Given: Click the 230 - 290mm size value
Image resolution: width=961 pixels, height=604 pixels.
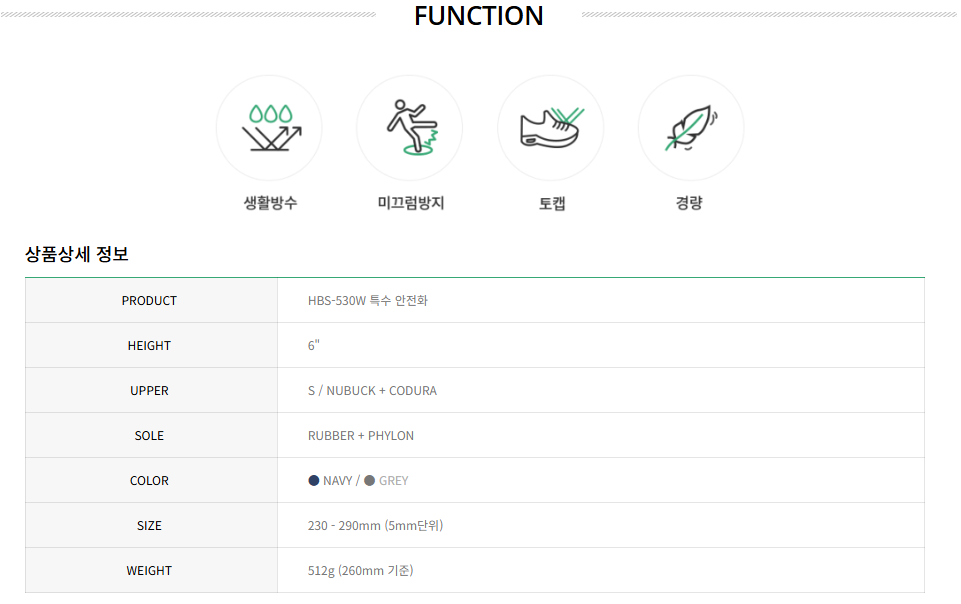Looking at the screenshot, I should click(375, 526).
